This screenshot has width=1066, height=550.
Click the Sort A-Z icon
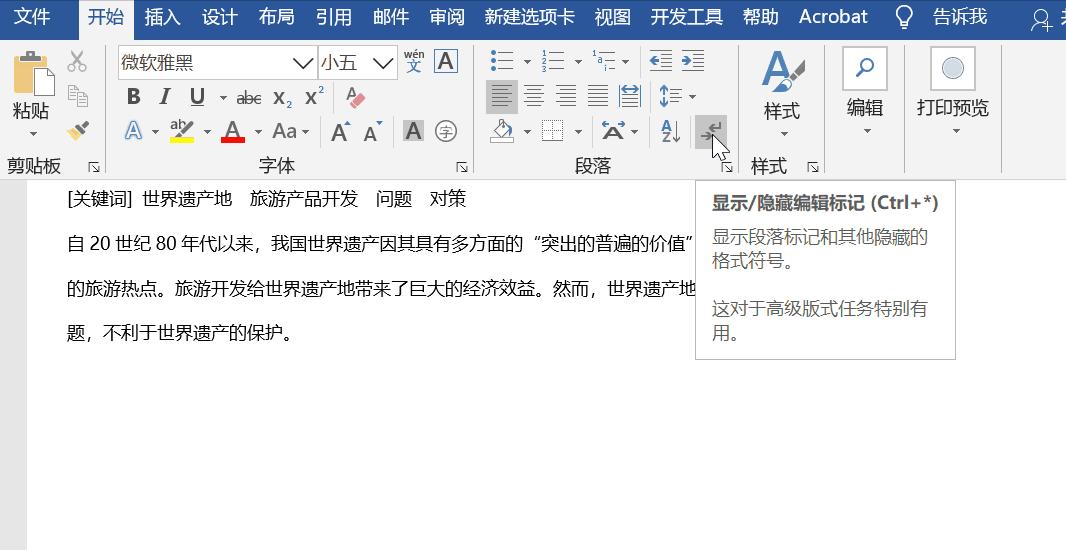point(670,131)
